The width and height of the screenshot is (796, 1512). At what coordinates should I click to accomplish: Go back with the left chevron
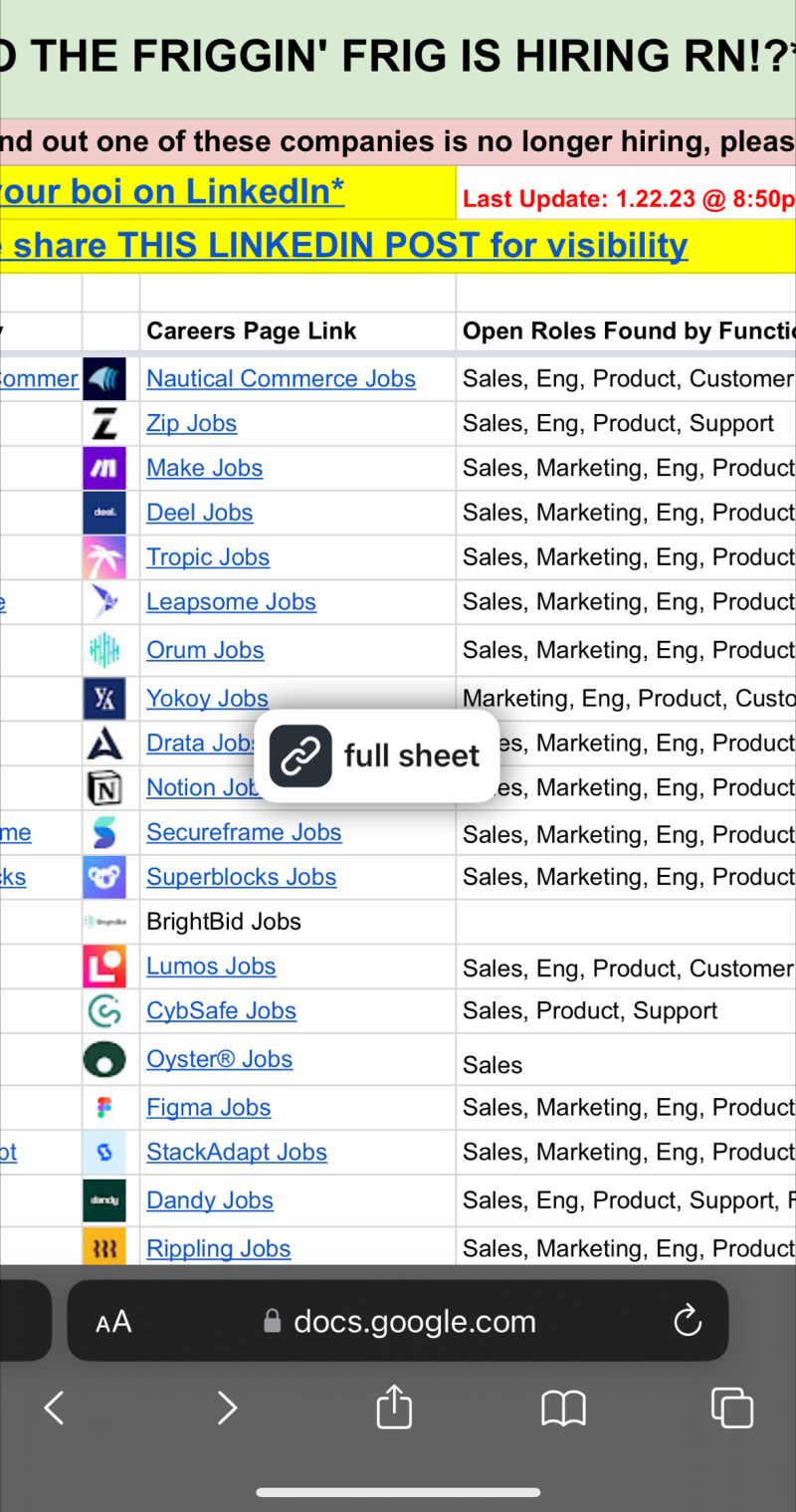[55, 1407]
